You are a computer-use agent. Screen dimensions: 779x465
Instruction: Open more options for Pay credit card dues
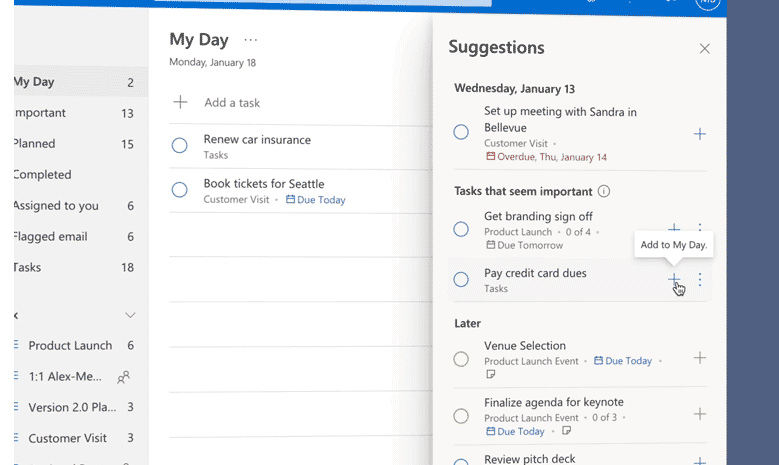(x=700, y=280)
